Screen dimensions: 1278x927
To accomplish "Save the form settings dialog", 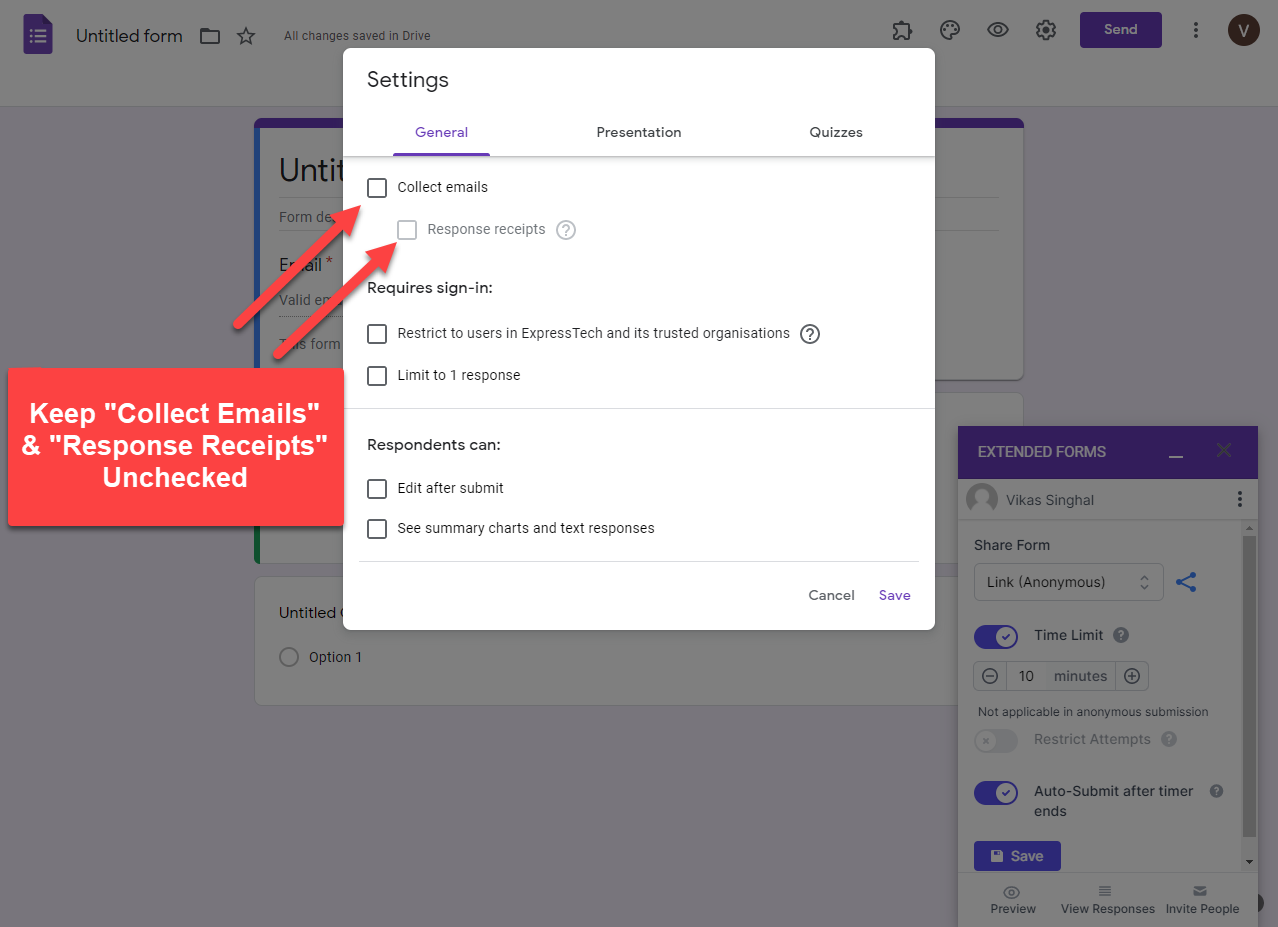I will (x=893, y=595).
